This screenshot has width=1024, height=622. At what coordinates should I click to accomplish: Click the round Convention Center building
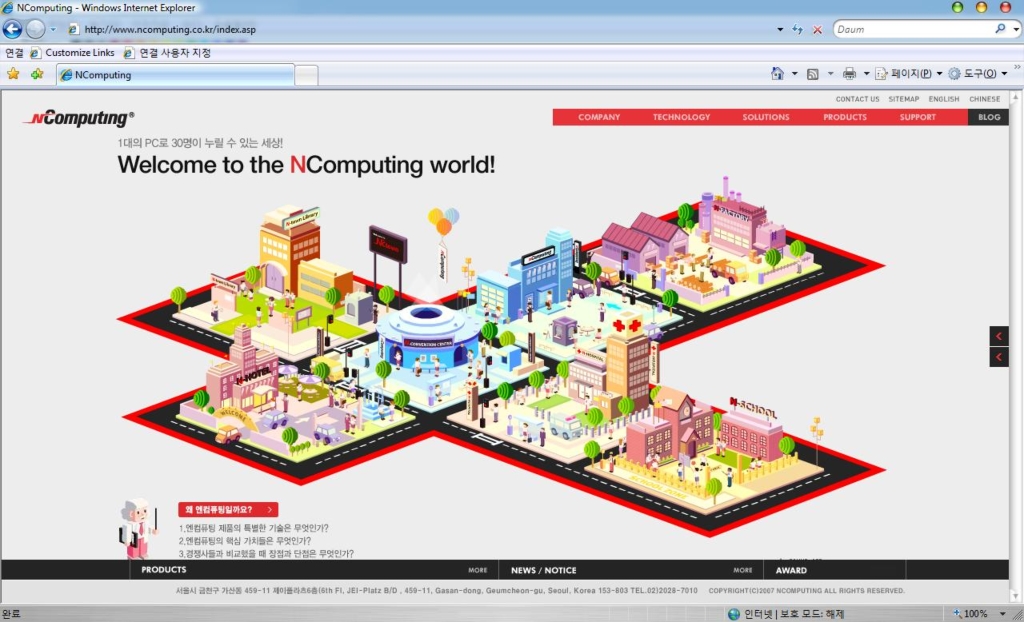coord(426,338)
